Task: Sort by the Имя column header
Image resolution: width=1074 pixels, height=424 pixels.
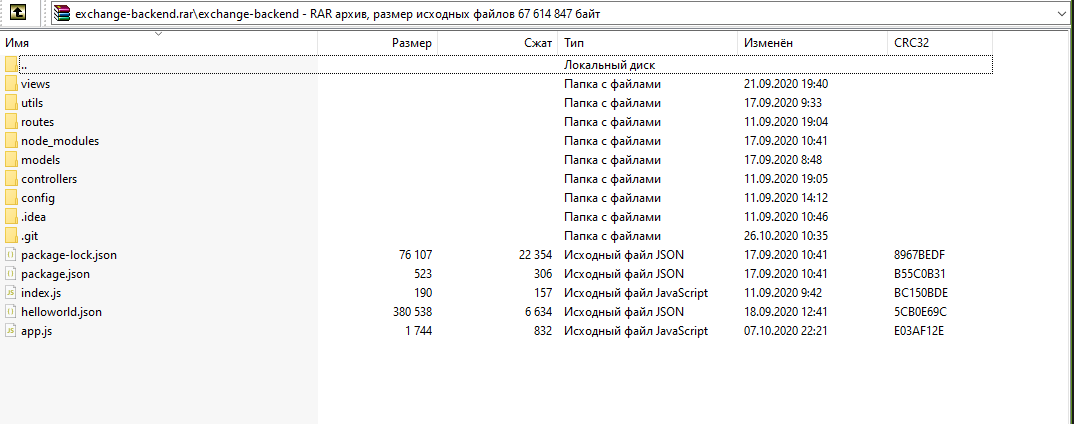Action: point(17,43)
